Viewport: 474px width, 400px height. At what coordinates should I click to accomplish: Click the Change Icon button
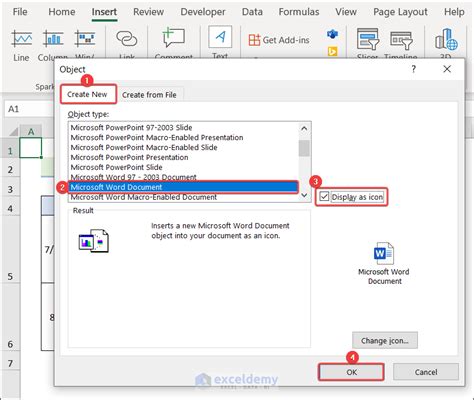tap(385, 340)
